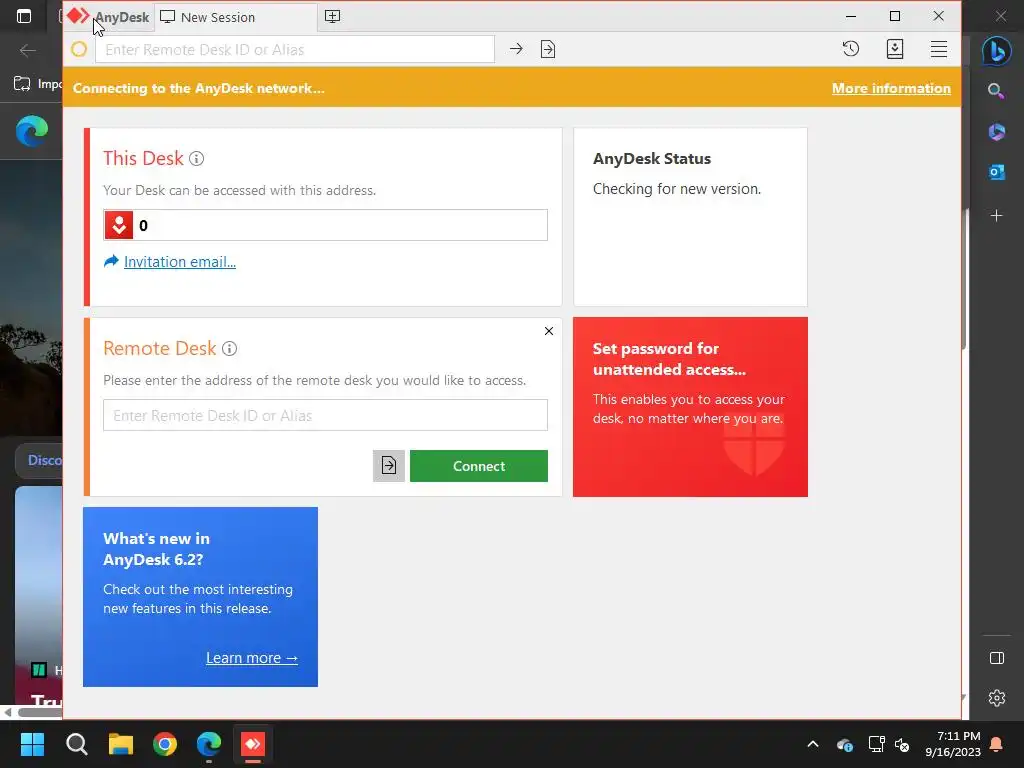Image resolution: width=1024 pixels, height=768 pixels.
Task: Open Windows taskbar search
Action: pos(76,744)
